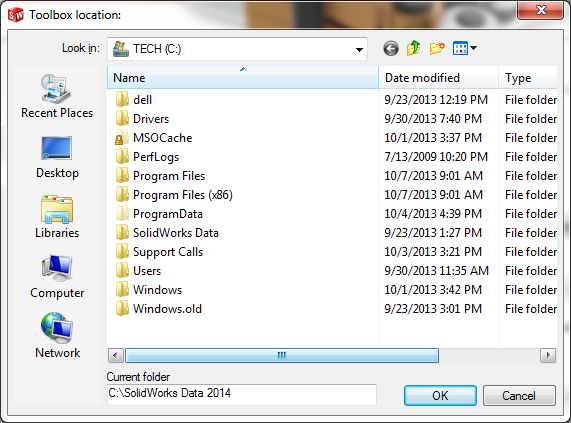
Task: Select Computer in the places bar
Action: pyautogui.click(x=57, y=277)
